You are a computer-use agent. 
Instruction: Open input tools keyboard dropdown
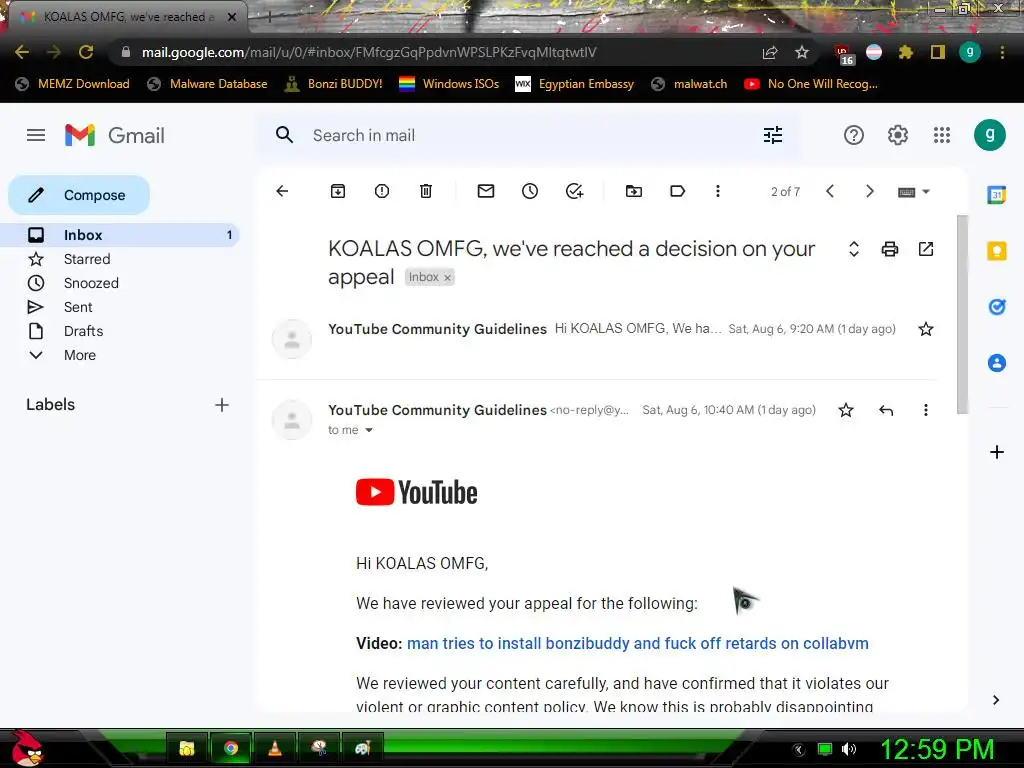click(x=914, y=192)
